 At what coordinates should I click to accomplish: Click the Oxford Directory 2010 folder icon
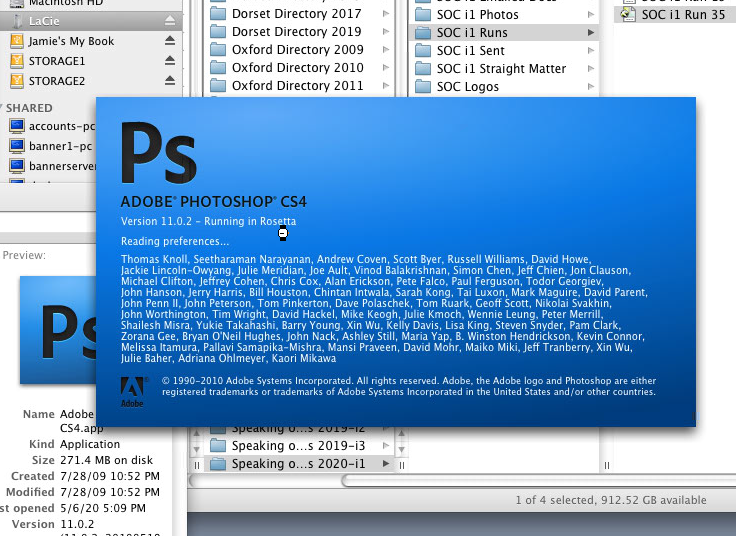click(x=218, y=68)
